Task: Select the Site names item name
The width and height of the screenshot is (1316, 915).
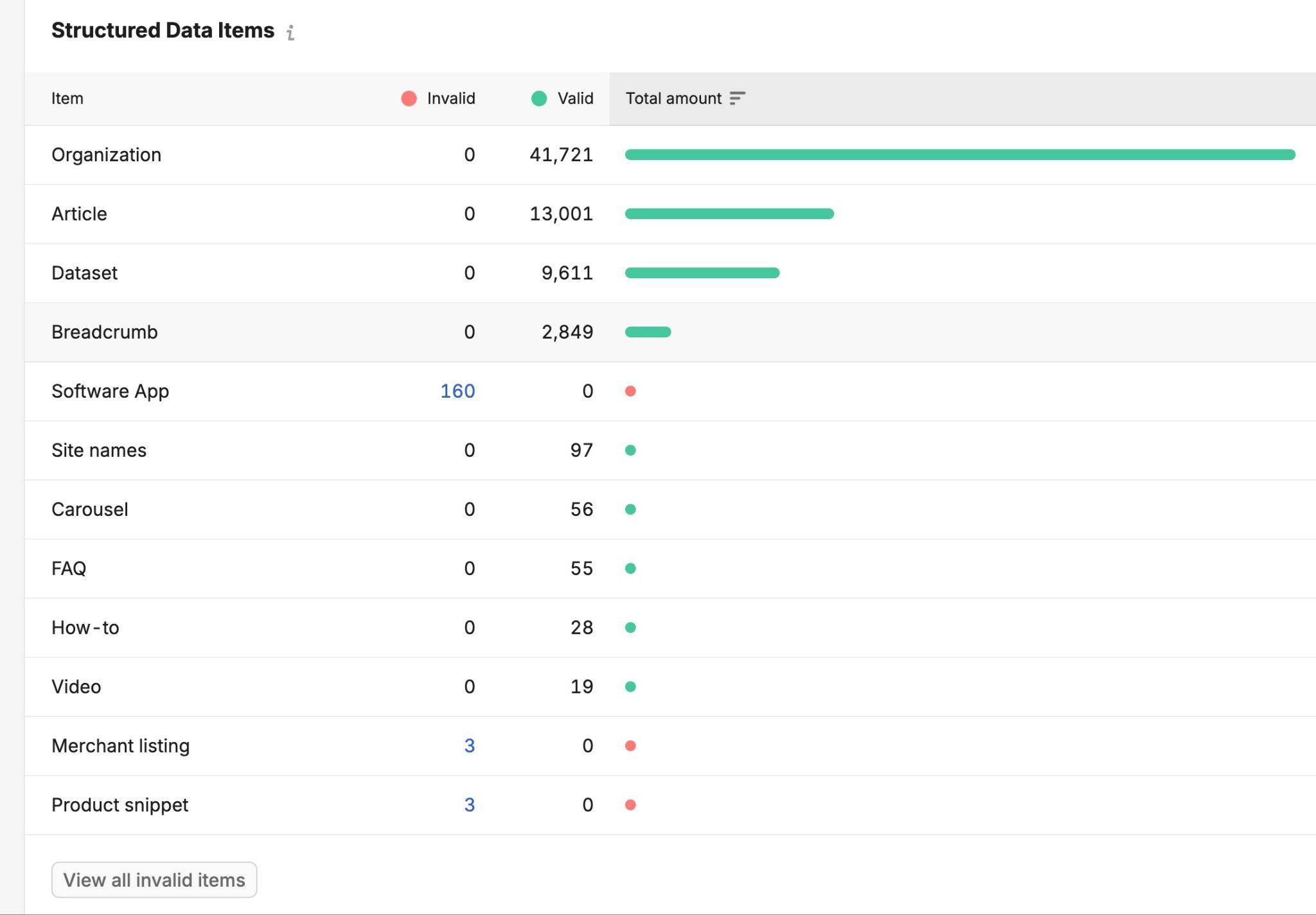Action: [x=99, y=450]
